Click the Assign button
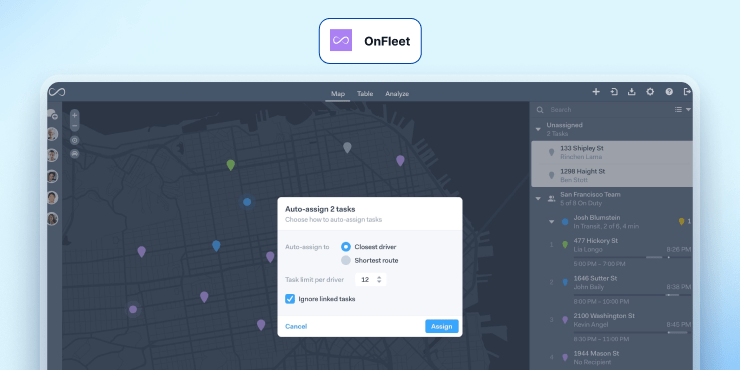 click(442, 326)
